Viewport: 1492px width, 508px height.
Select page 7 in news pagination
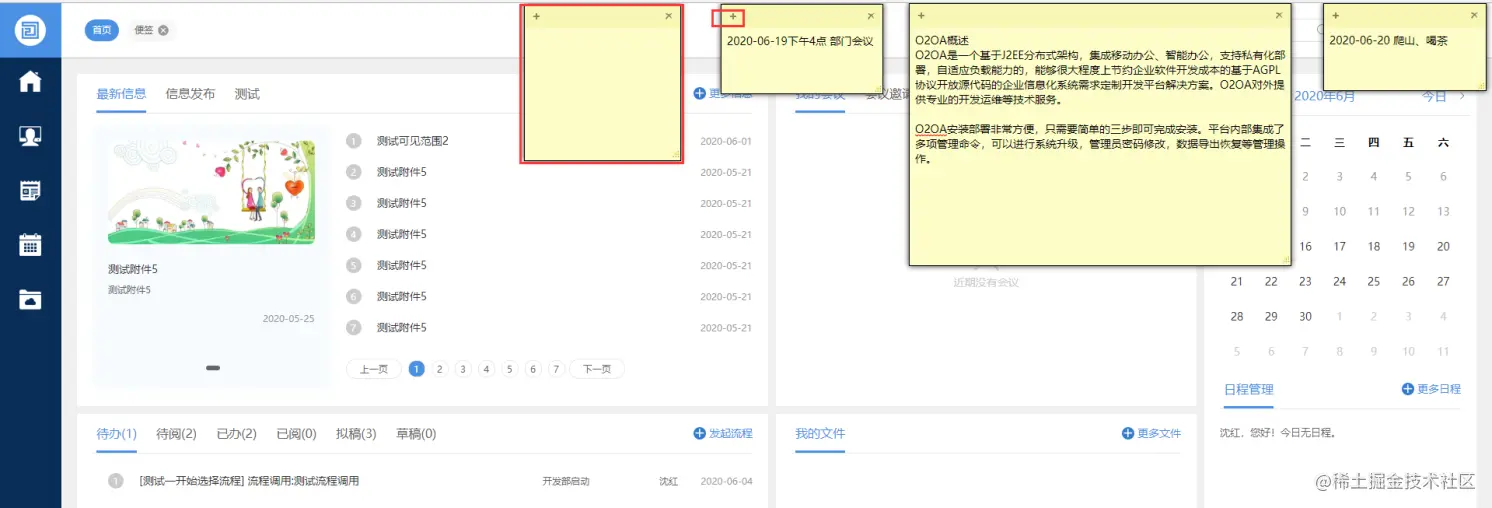pos(557,369)
